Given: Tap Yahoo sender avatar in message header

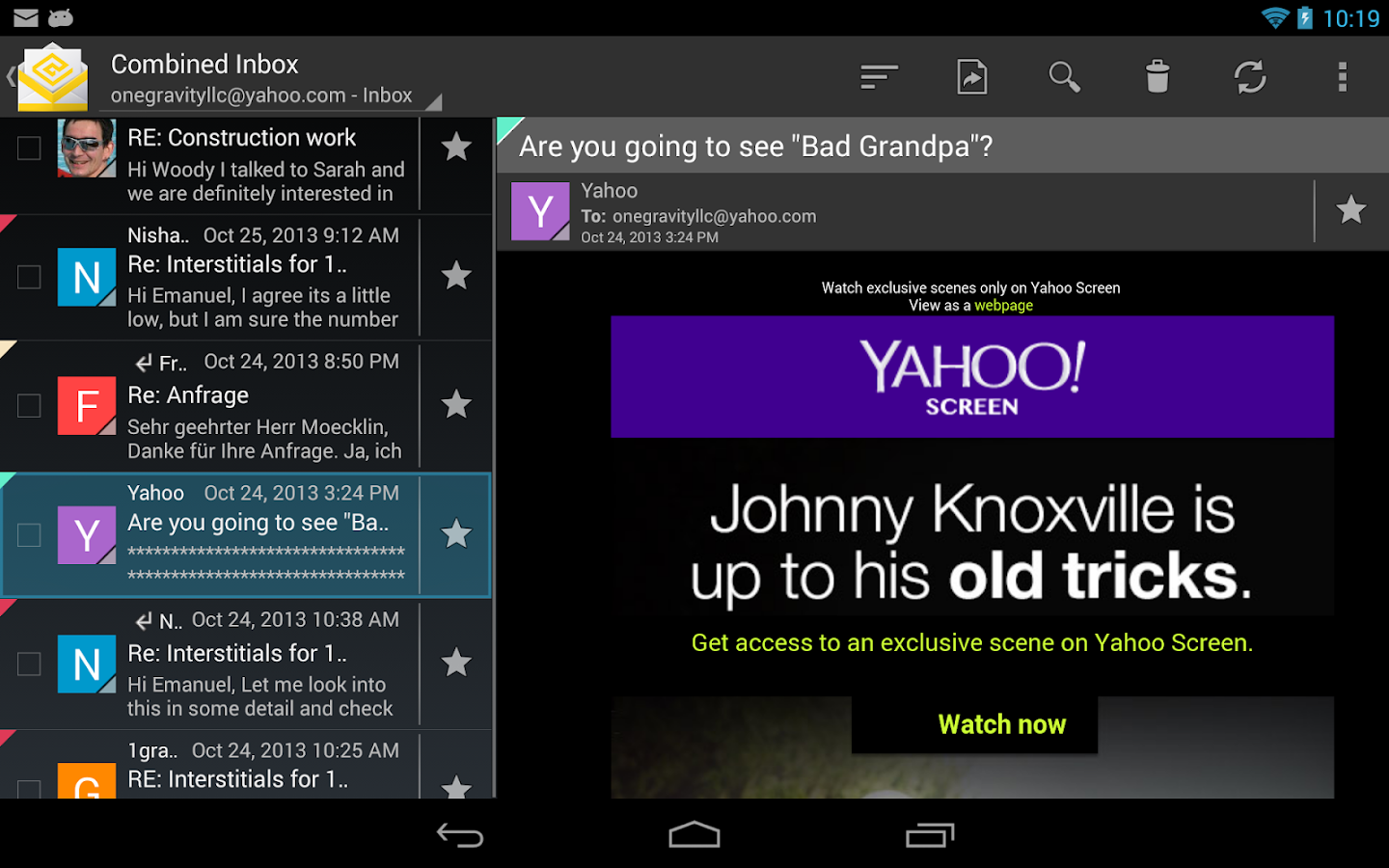Looking at the screenshot, I should click(540, 211).
